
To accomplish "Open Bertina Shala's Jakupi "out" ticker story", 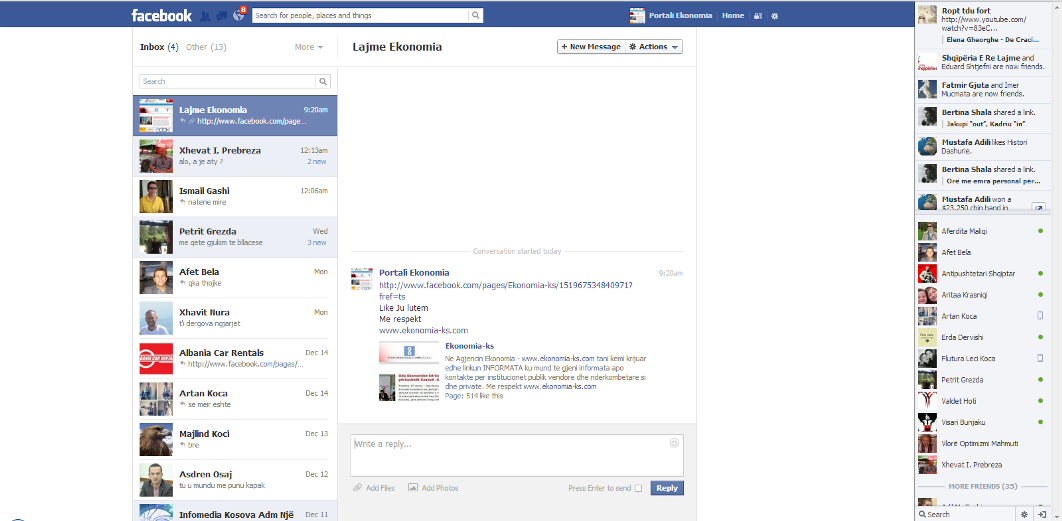I will [x=983, y=117].
